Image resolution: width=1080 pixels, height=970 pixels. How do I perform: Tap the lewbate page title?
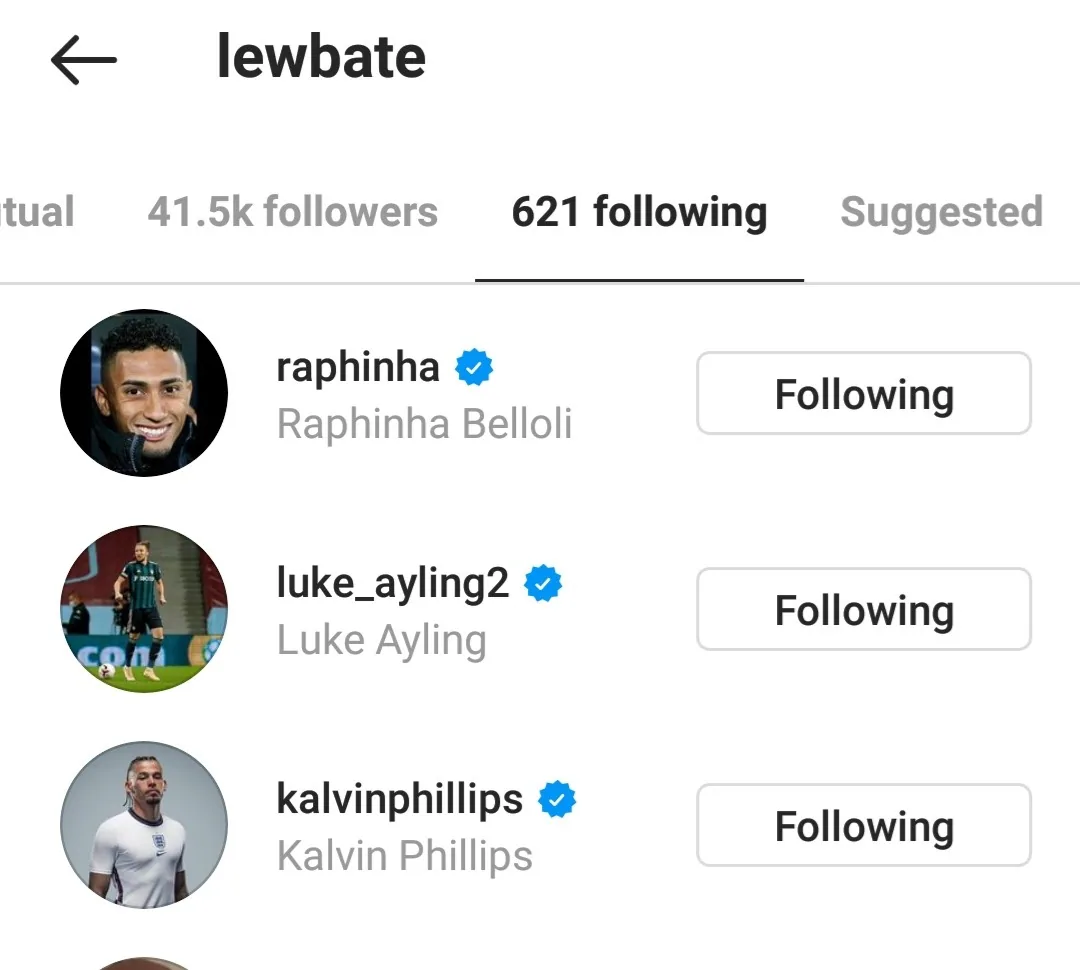321,58
